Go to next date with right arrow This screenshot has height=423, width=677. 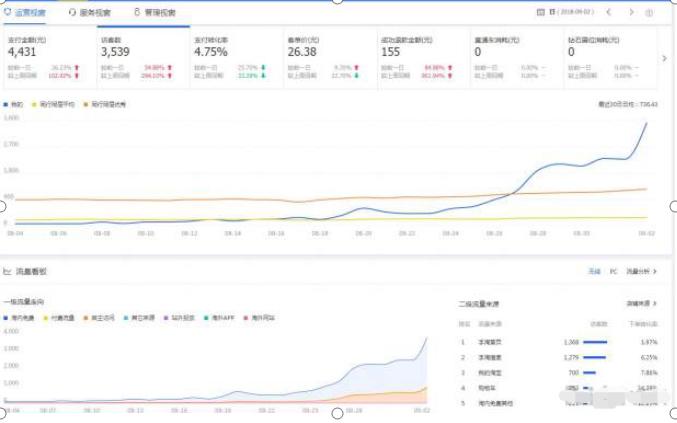point(631,13)
